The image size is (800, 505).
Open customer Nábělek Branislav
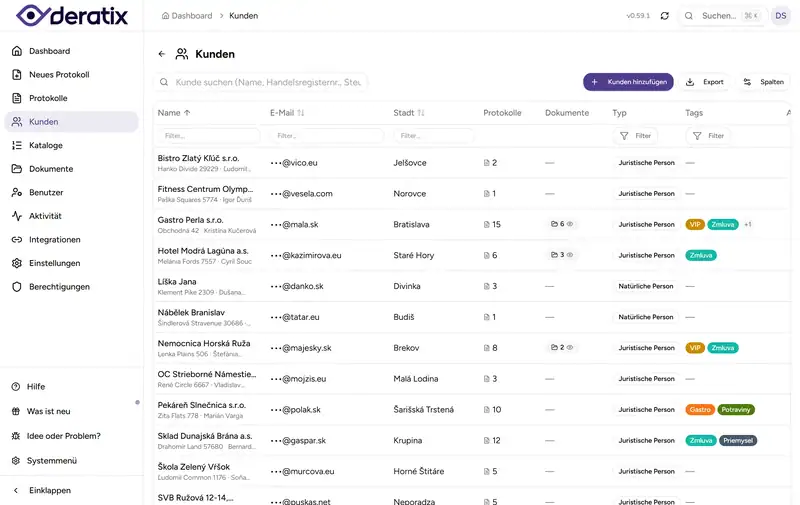click(x=191, y=312)
